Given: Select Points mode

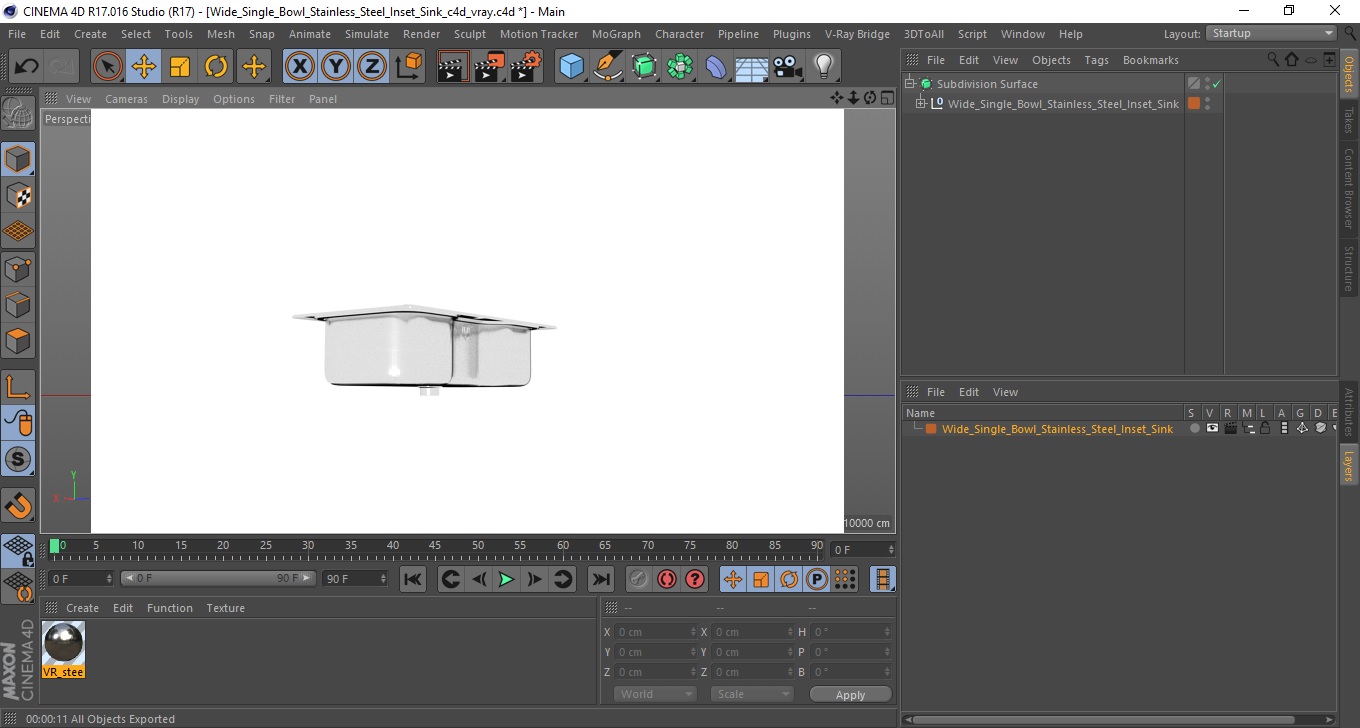Looking at the screenshot, I should pos(18,268).
